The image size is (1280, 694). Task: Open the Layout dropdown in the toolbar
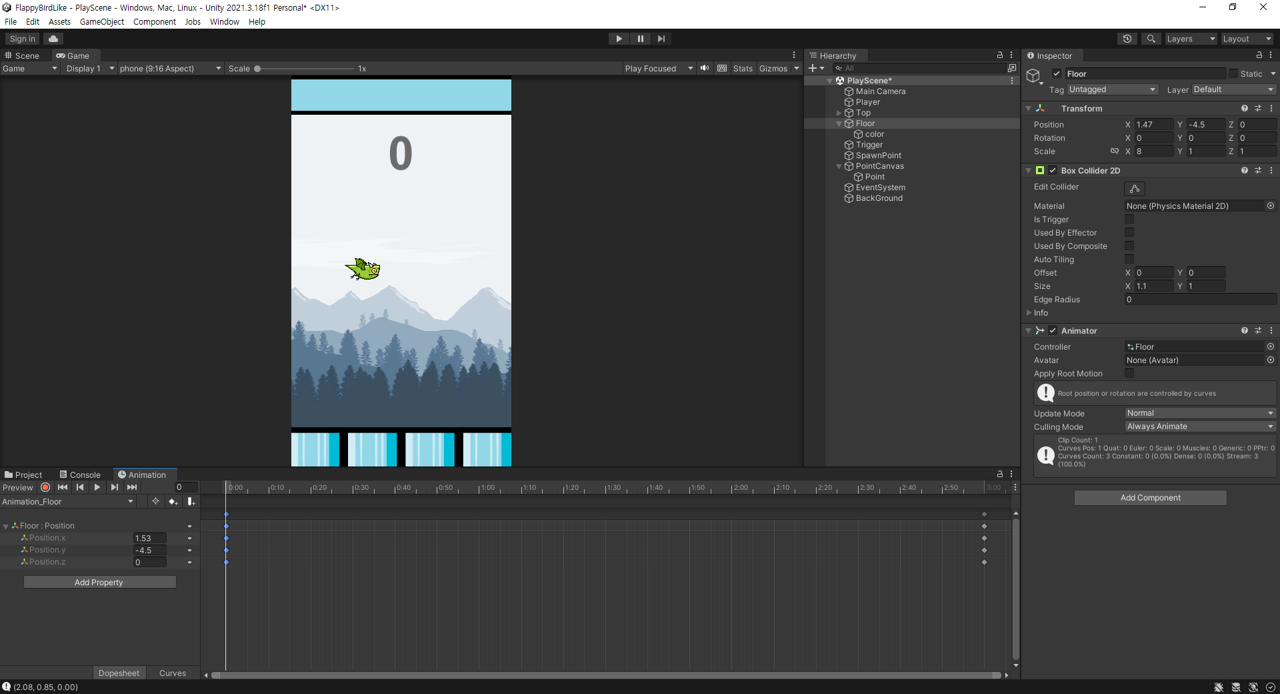click(1248, 39)
